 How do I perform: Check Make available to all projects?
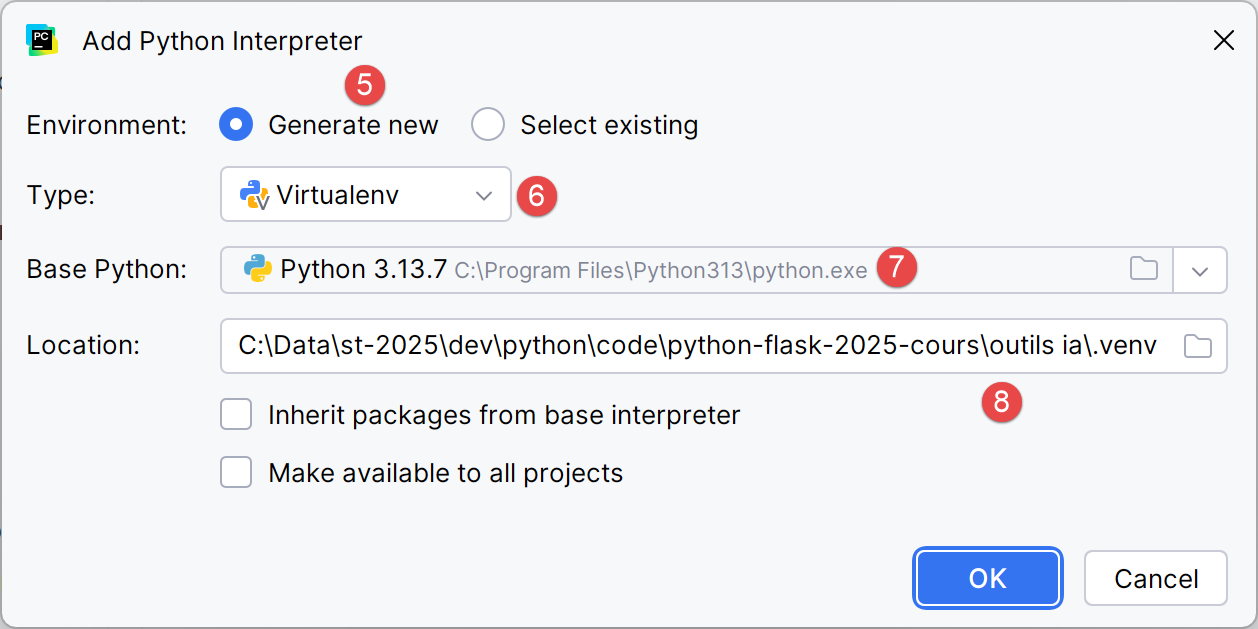[236, 472]
